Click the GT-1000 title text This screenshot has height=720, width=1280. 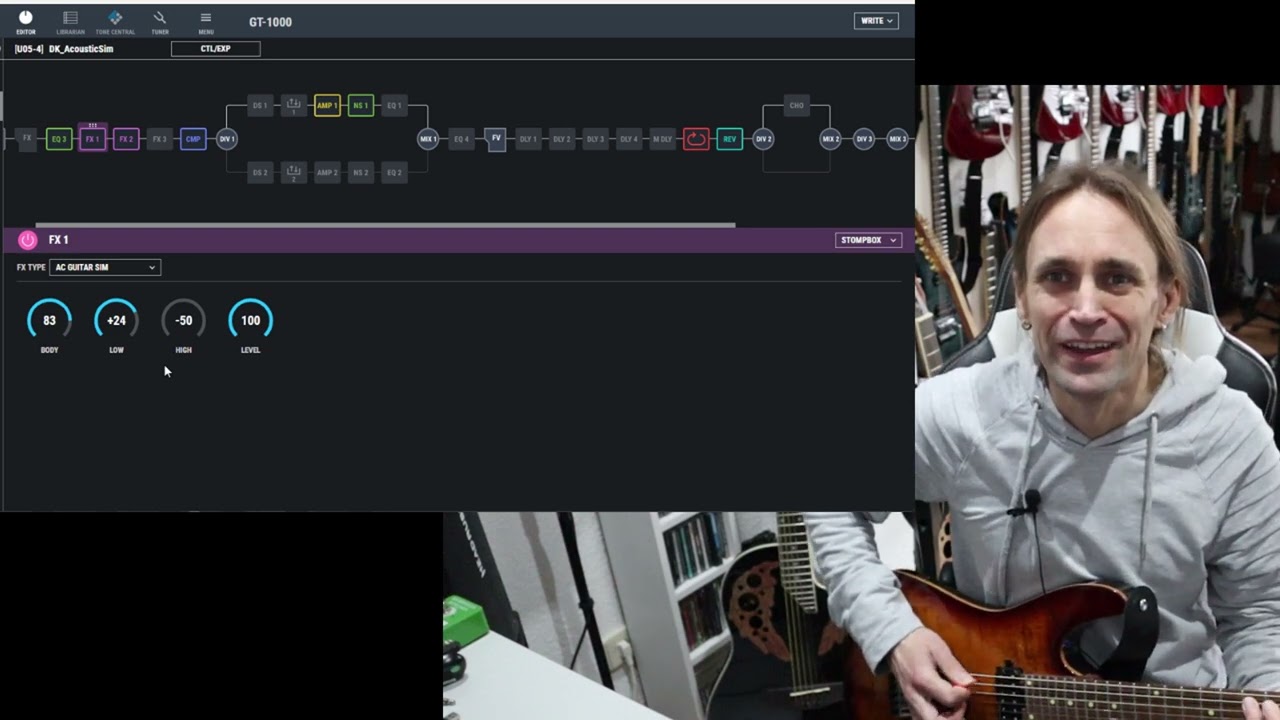coord(270,22)
